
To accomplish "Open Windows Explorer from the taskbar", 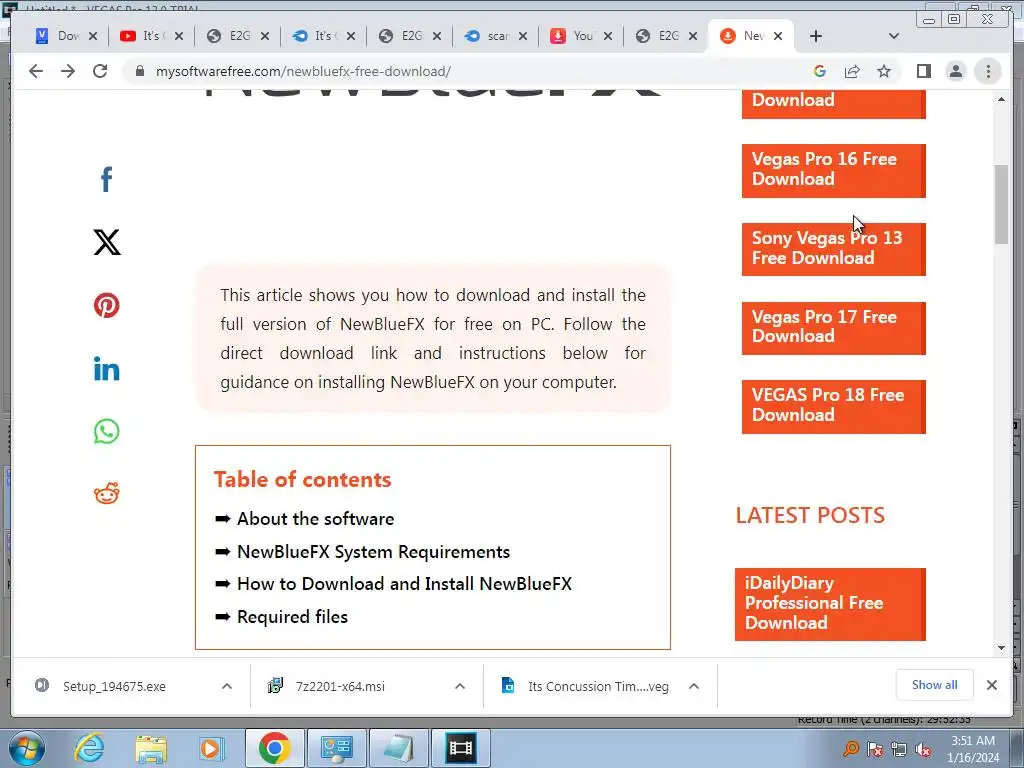I will 151,748.
